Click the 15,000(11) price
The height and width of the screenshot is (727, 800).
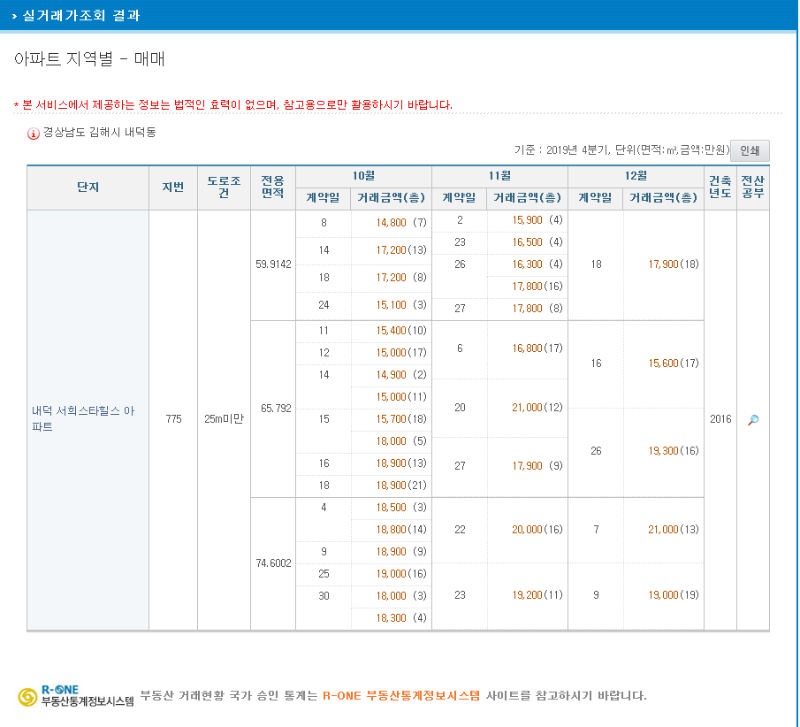coord(401,397)
